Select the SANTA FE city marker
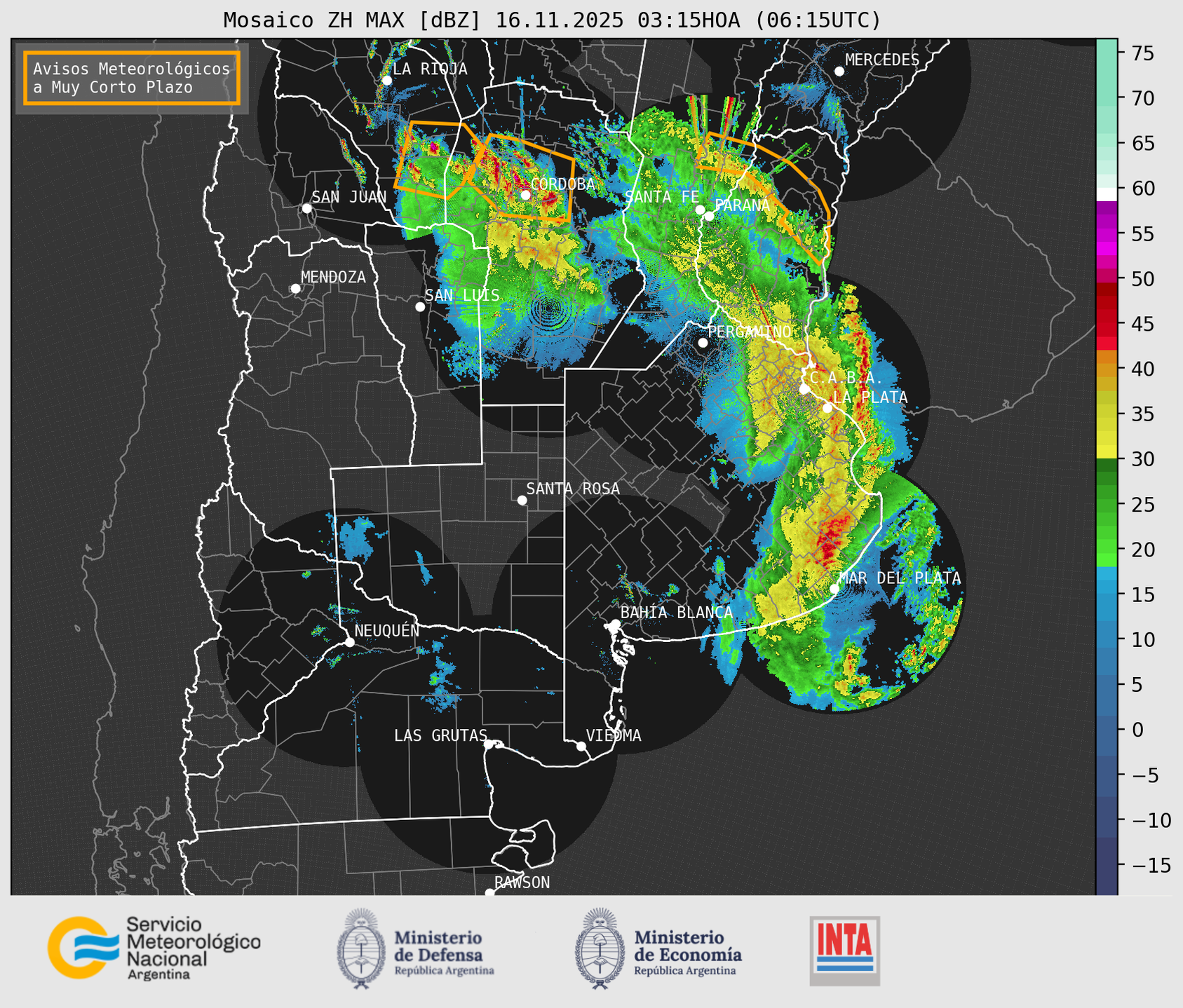Image resolution: width=1183 pixels, height=1008 pixels. pos(700,210)
